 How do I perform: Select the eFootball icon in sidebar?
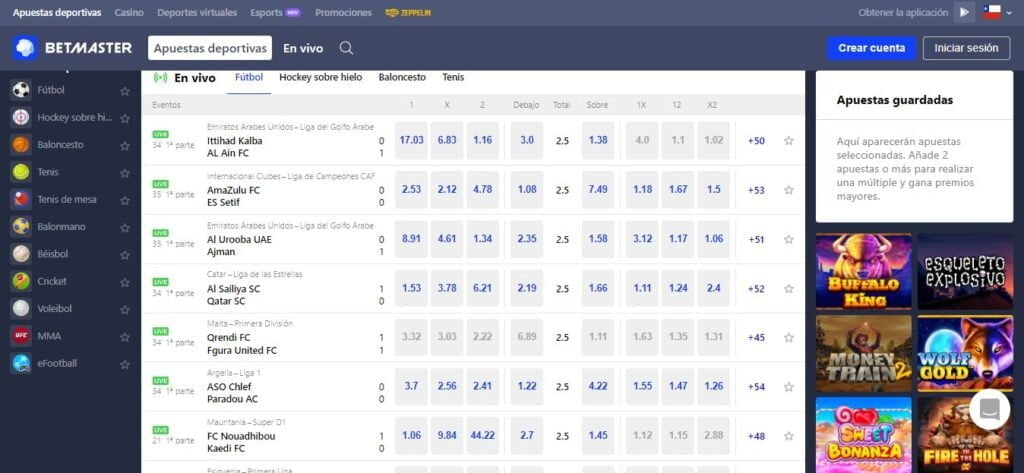pos(21,364)
